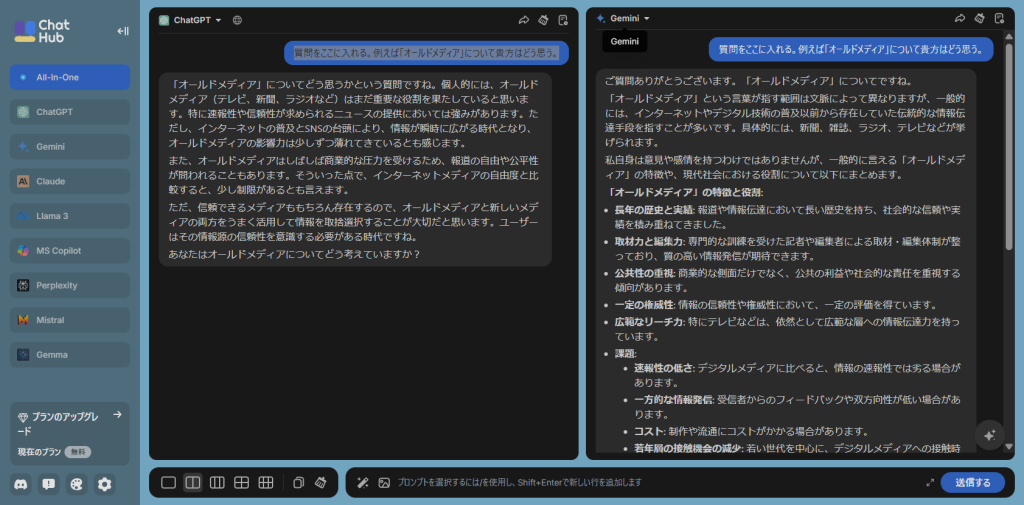1024x505 pixels.
Task: Open the settings gear
Action: click(104, 484)
